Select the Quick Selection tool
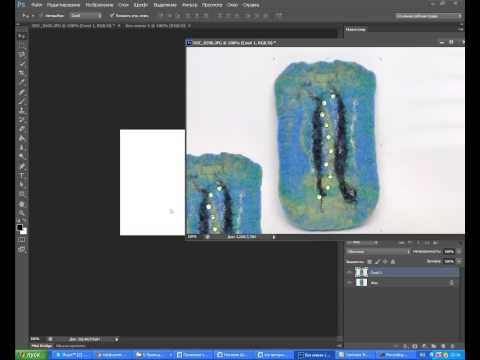This screenshot has height=360, width=480. tap(22, 64)
